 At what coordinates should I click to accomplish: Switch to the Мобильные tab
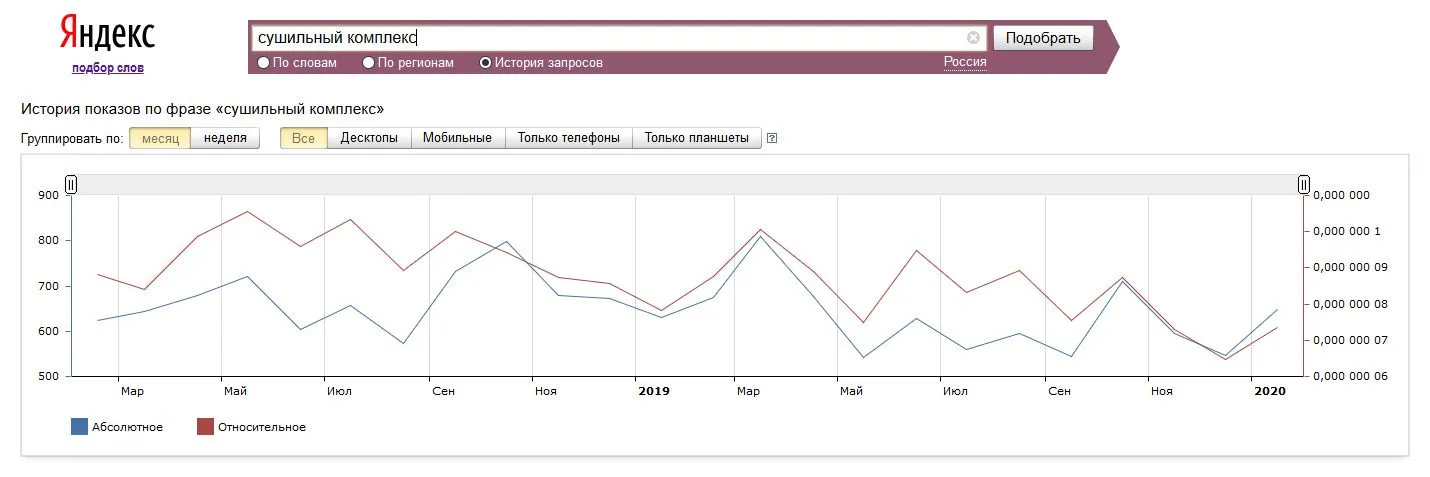tap(457, 138)
